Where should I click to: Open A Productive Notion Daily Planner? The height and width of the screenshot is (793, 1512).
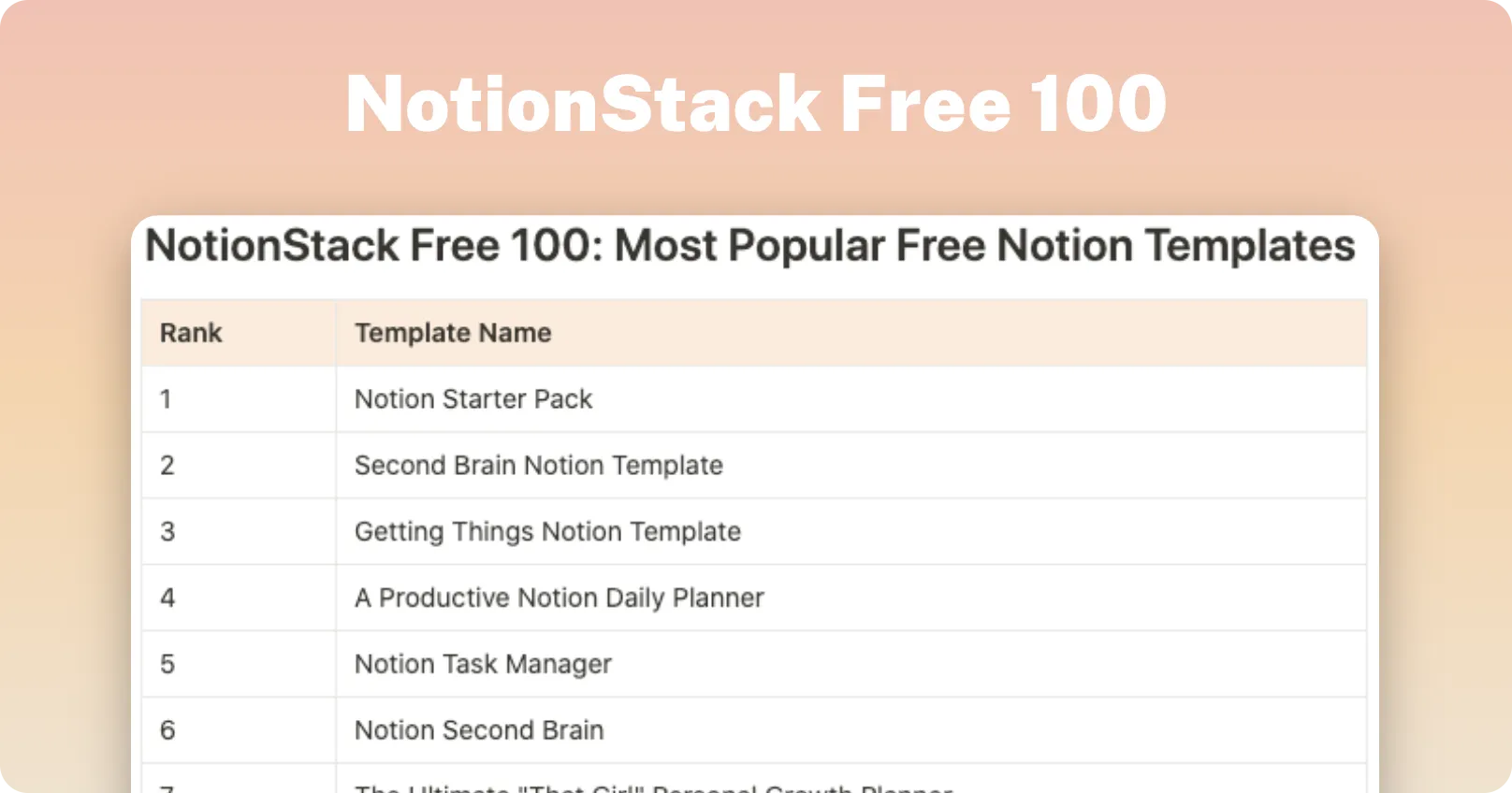click(560, 598)
